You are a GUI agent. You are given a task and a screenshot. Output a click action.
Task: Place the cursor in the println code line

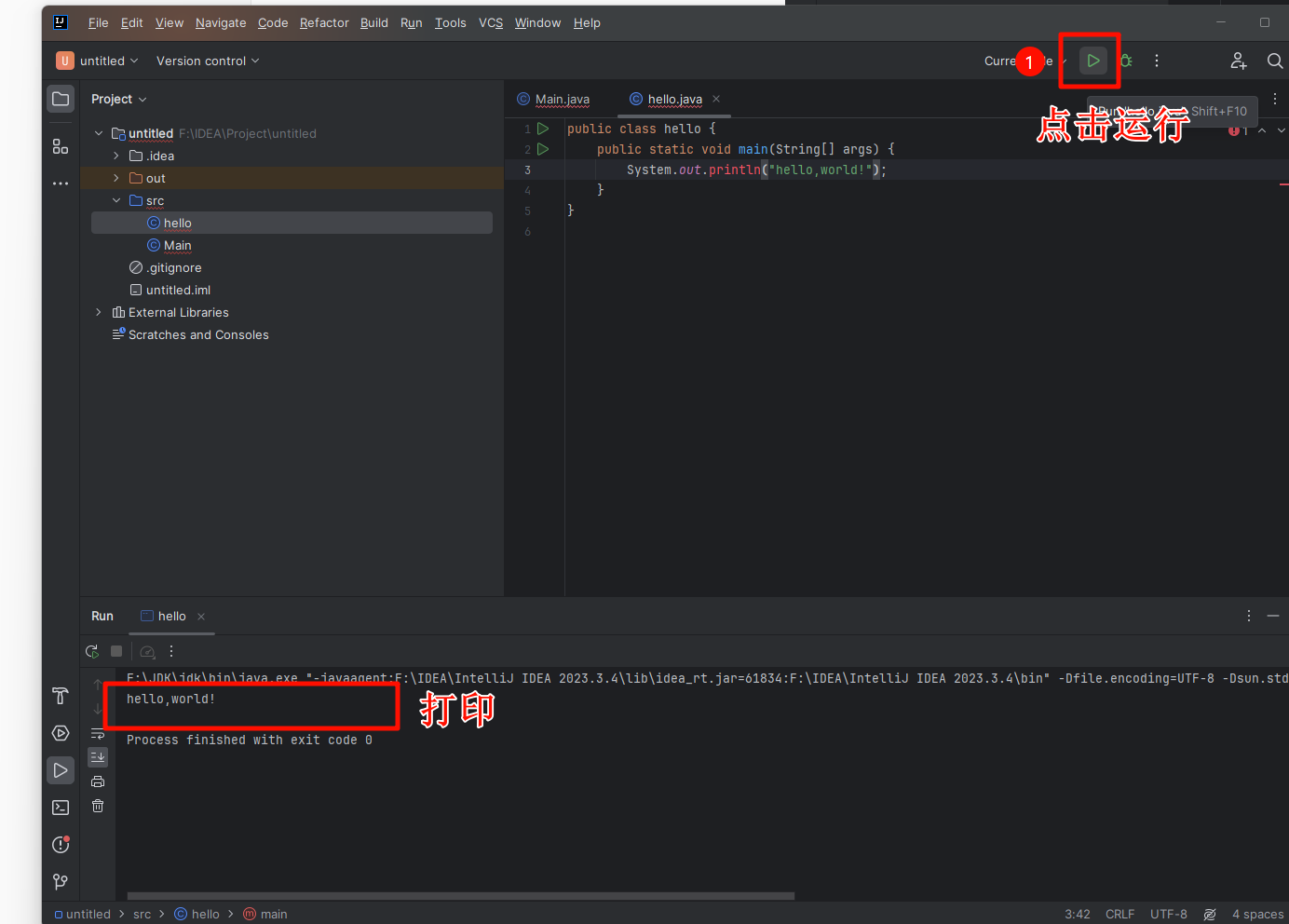pos(756,170)
